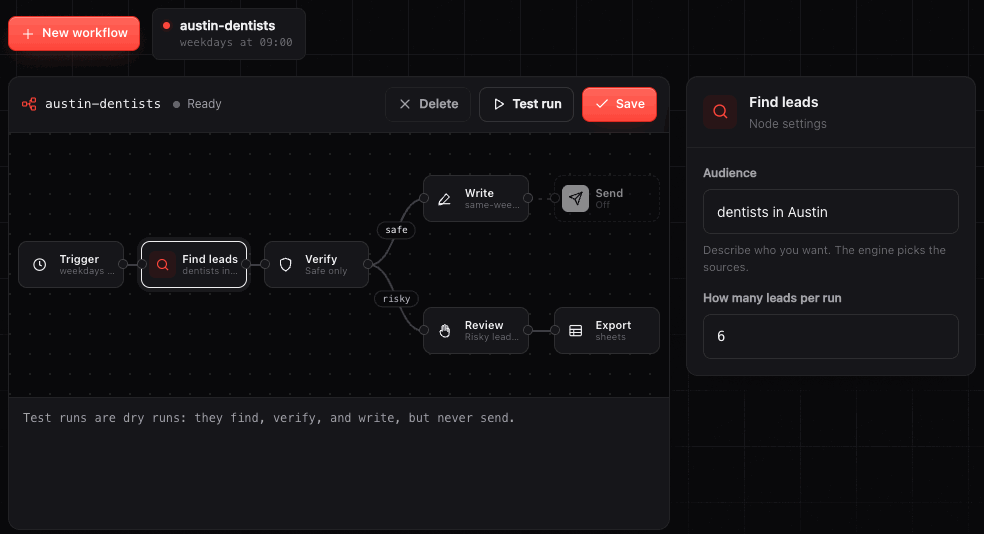Delete the austin-dentists workflow

coord(428,104)
